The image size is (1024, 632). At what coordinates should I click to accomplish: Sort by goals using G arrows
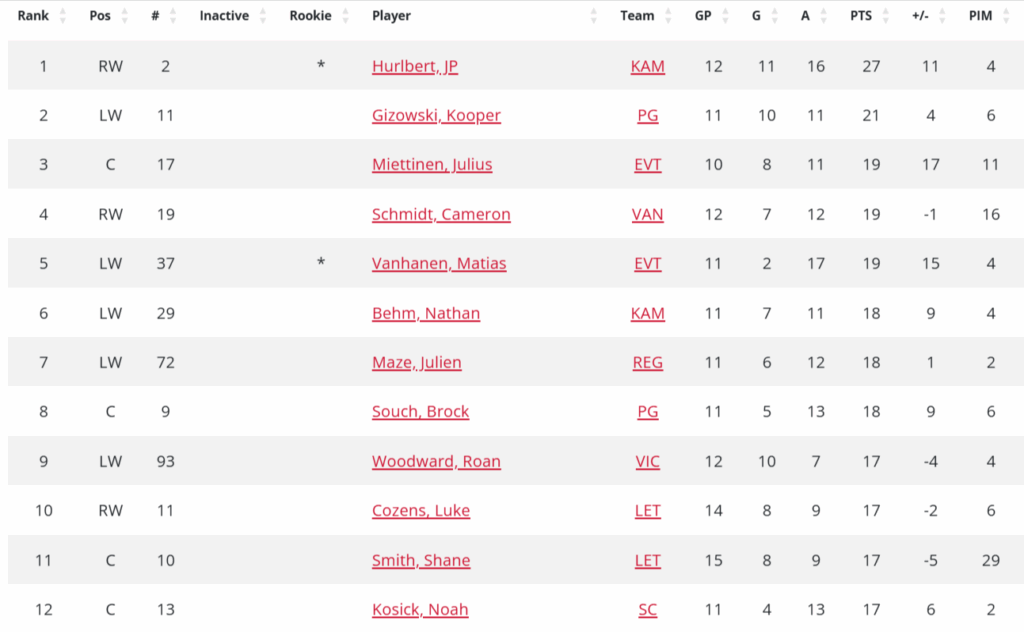774,16
